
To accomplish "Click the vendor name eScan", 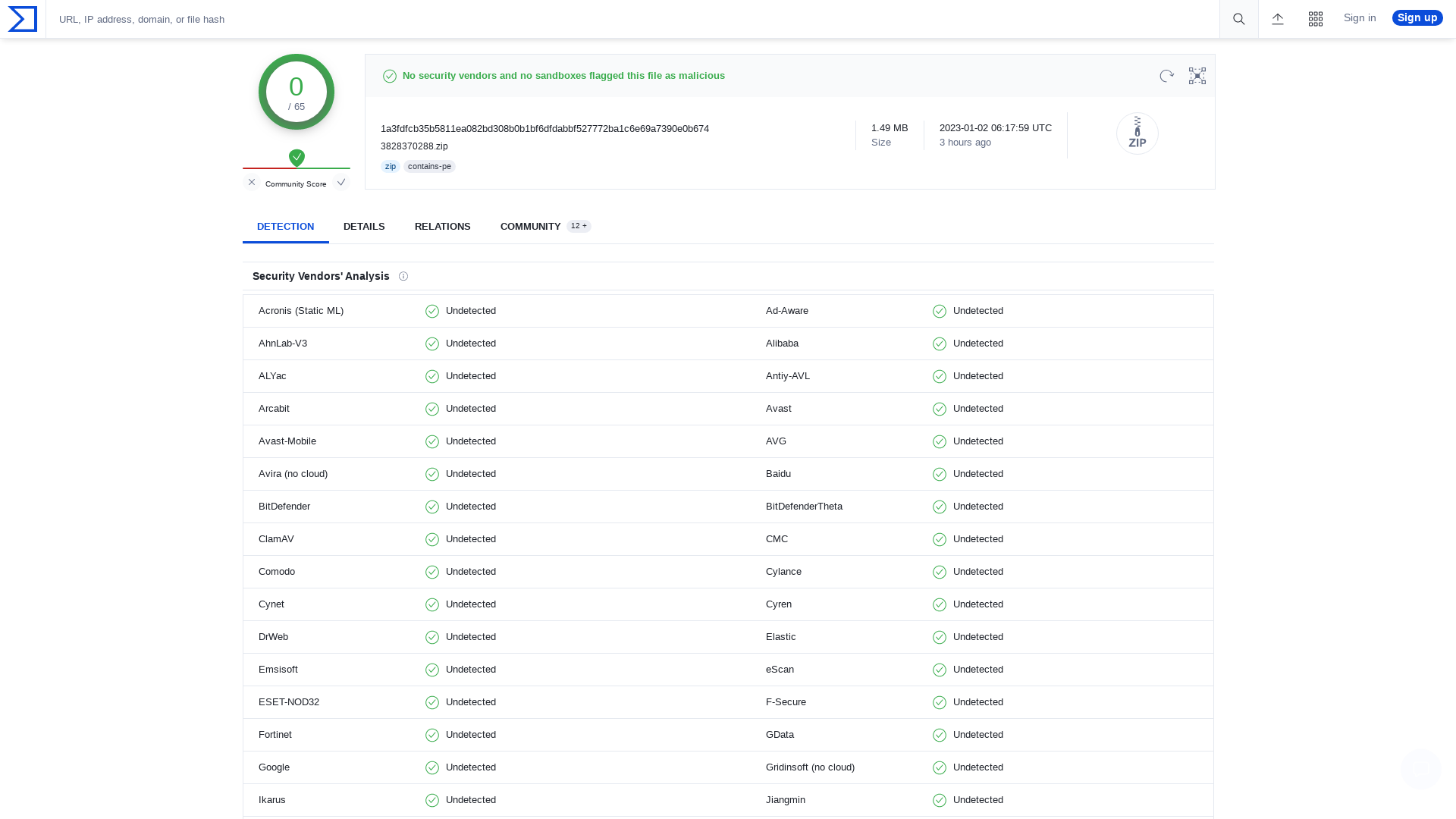I will [x=780, y=670].
